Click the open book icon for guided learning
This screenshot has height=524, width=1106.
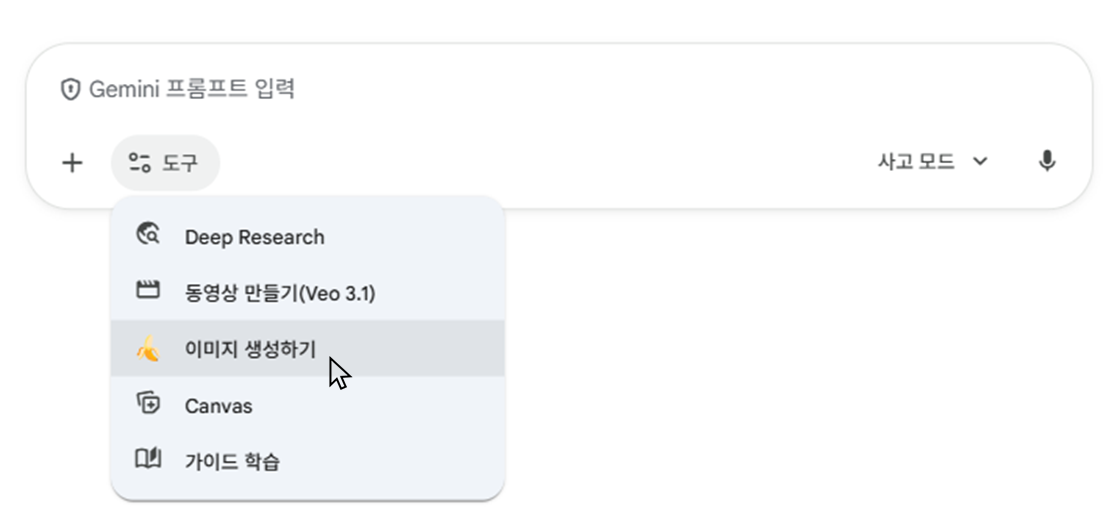pyautogui.click(x=148, y=460)
